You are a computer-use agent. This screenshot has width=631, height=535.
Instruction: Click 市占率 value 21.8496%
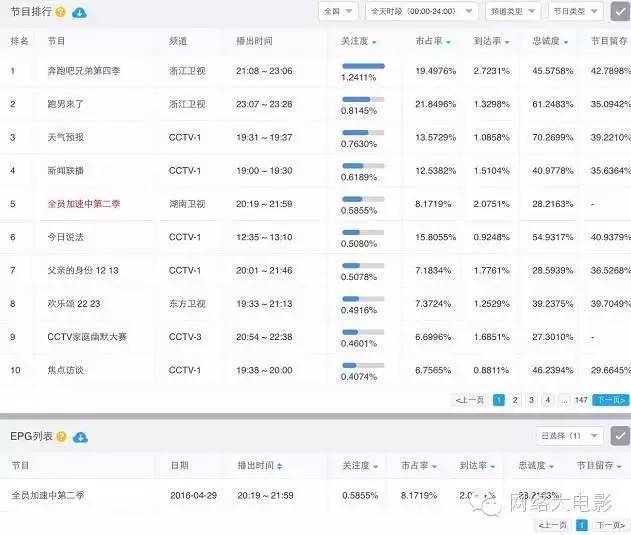435,104
